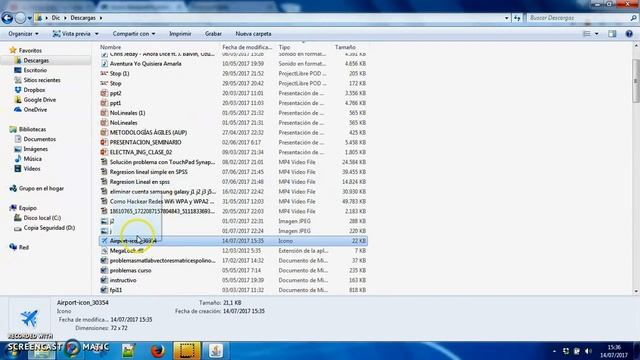Select file METODOLOGÍAS ÁGILES (AUP)
Viewport: 640px width, 360px height.
(148, 133)
